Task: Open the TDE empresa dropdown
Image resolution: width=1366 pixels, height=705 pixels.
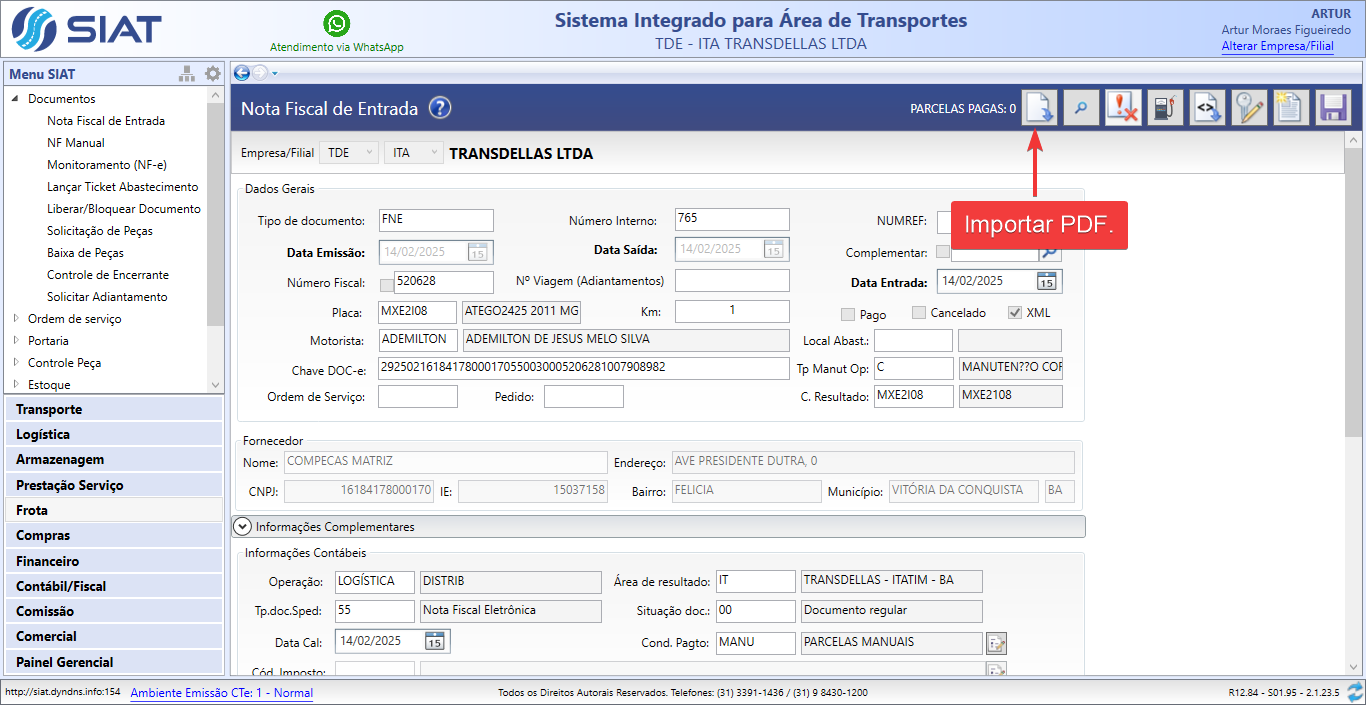Action: (x=348, y=154)
